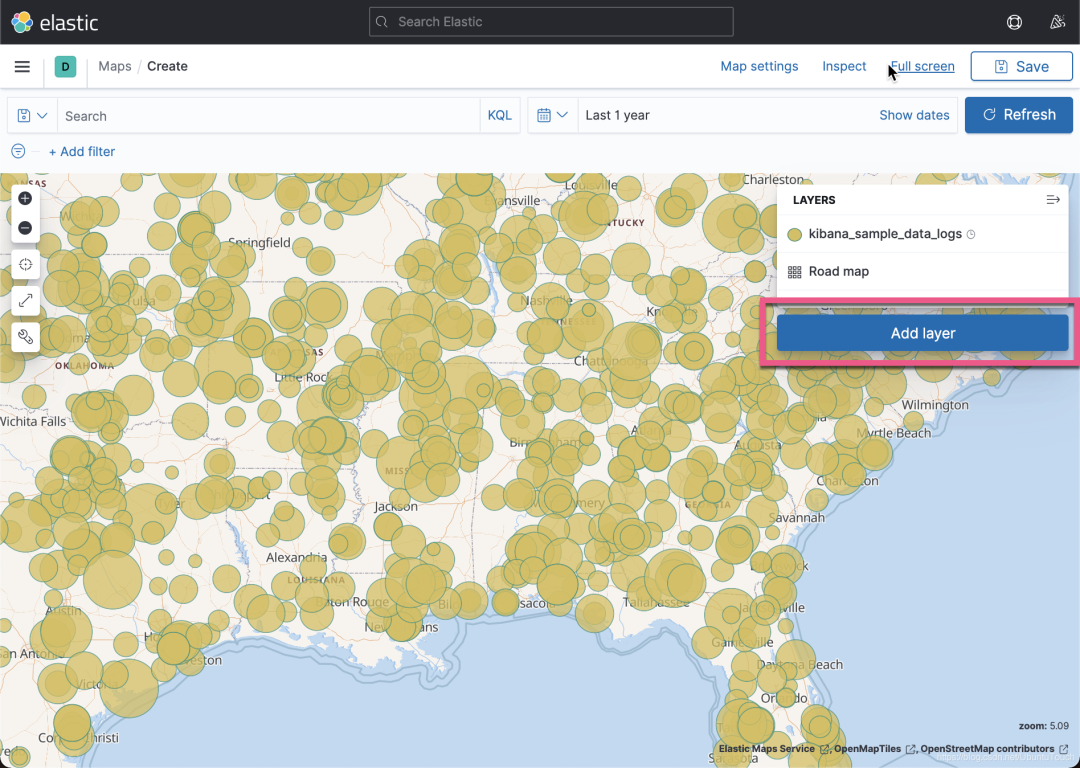Viewport: 1080px width, 768px height.
Task: Click the Road map grid icon
Action: coord(794,272)
